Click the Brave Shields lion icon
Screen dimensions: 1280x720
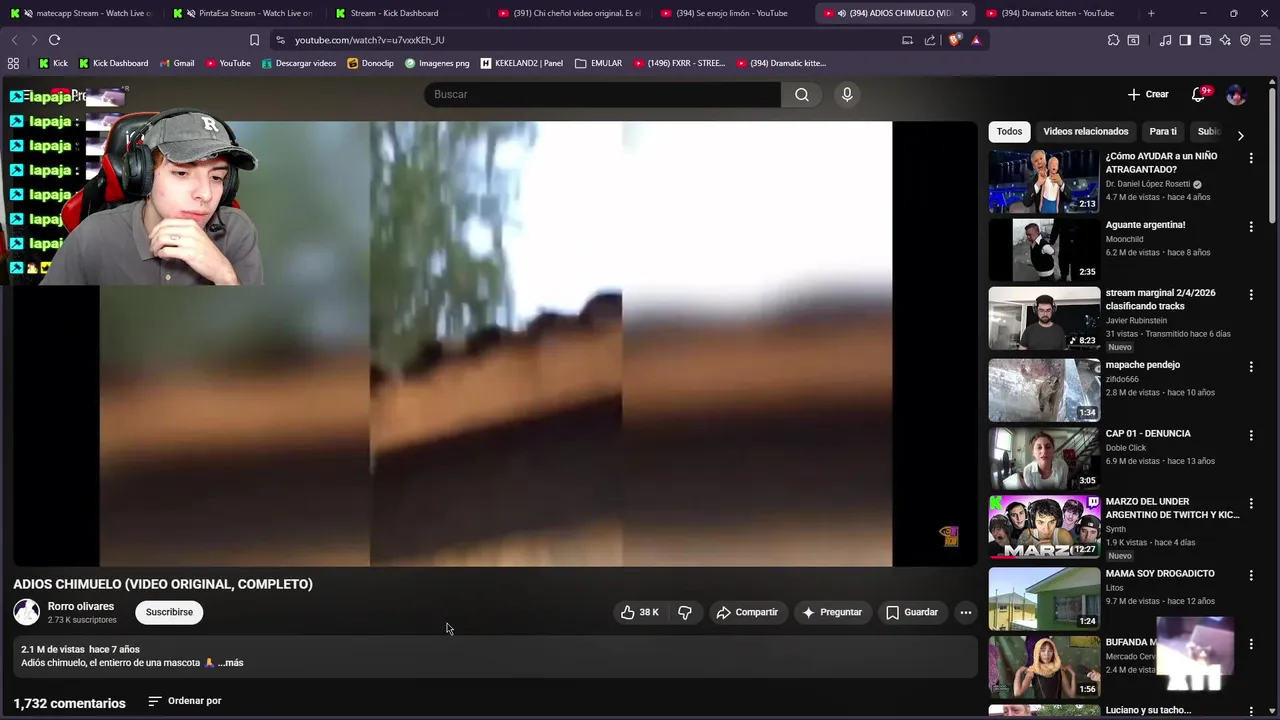[955, 40]
